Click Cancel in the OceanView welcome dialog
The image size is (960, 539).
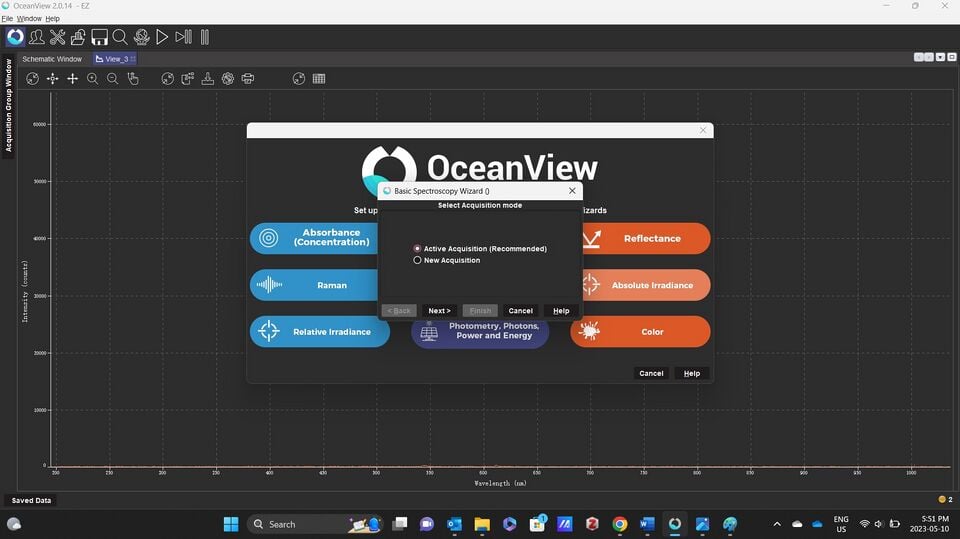click(651, 373)
